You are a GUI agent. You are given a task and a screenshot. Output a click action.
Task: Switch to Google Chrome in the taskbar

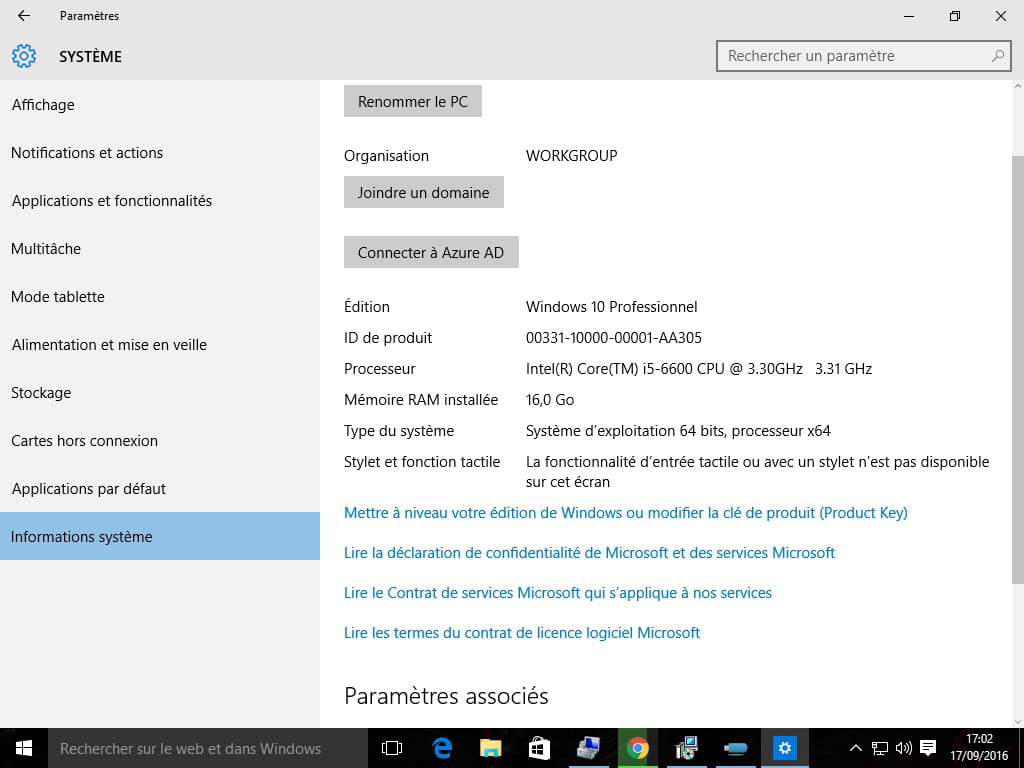(x=637, y=748)
